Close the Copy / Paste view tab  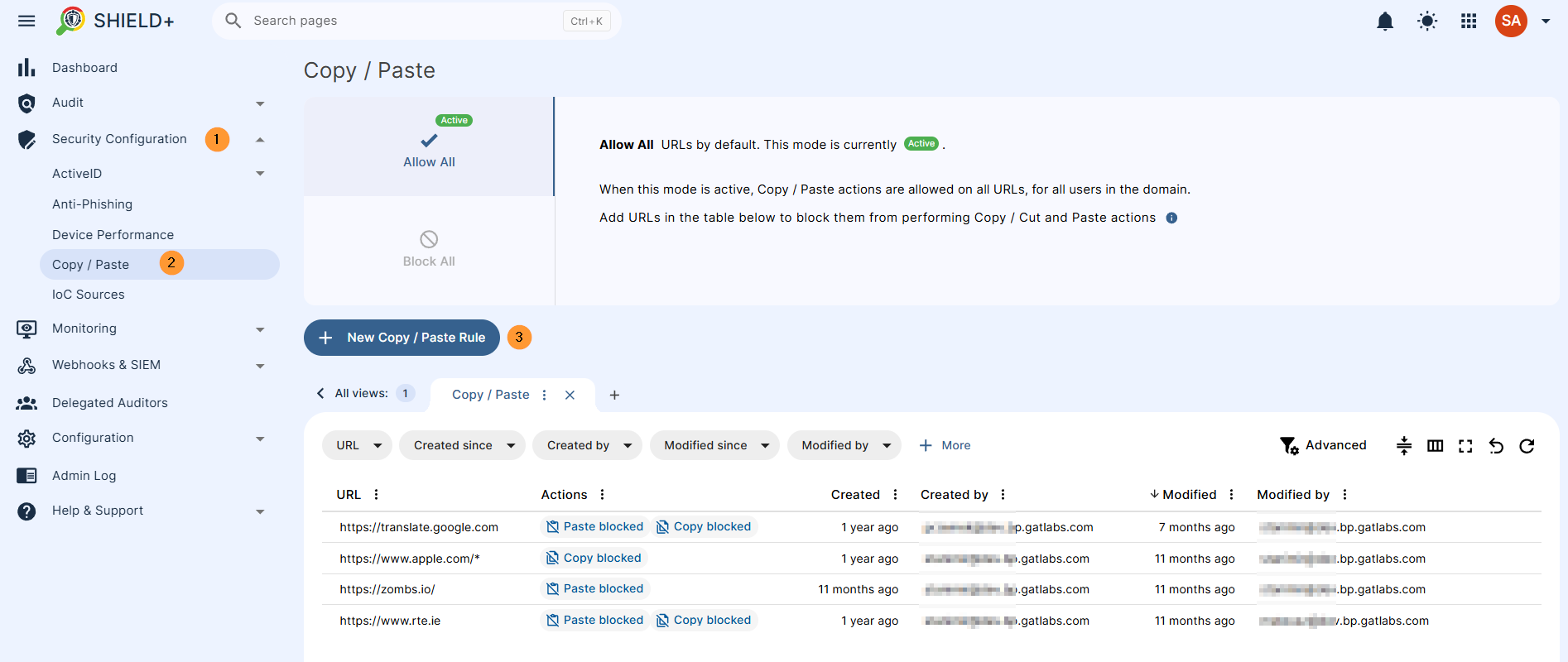[570, 395]
